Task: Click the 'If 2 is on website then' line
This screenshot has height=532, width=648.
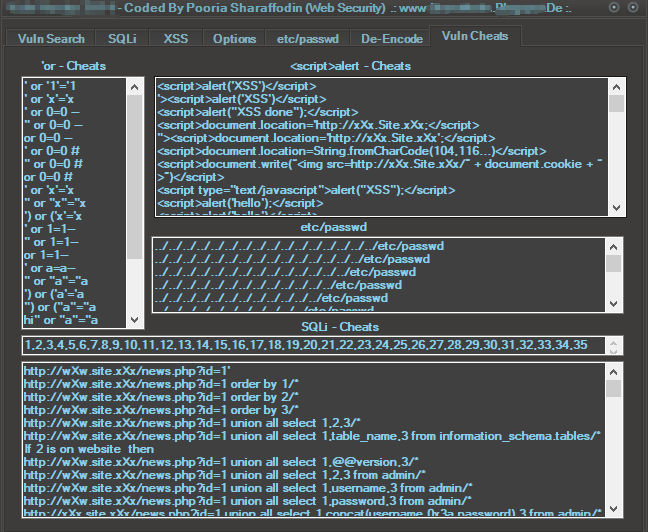Action: coord(89,449)
